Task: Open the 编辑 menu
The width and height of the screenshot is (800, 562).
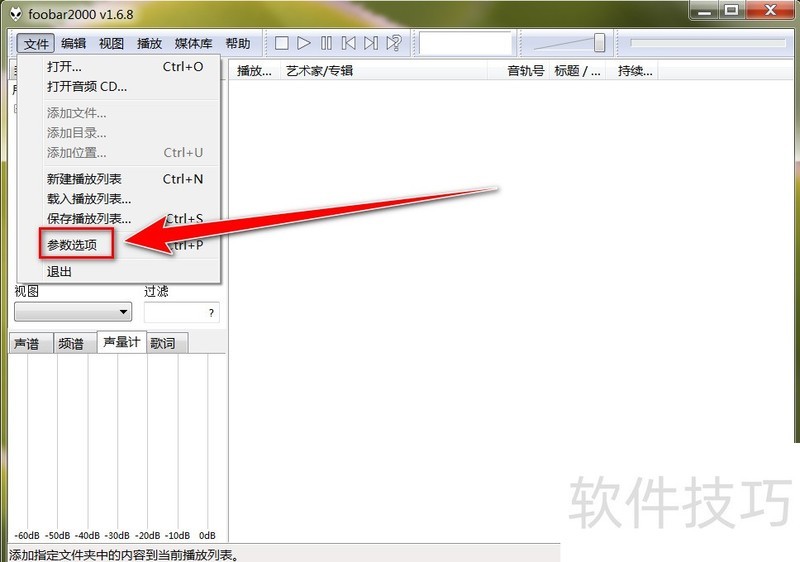Action: click(x=73, y=43)
